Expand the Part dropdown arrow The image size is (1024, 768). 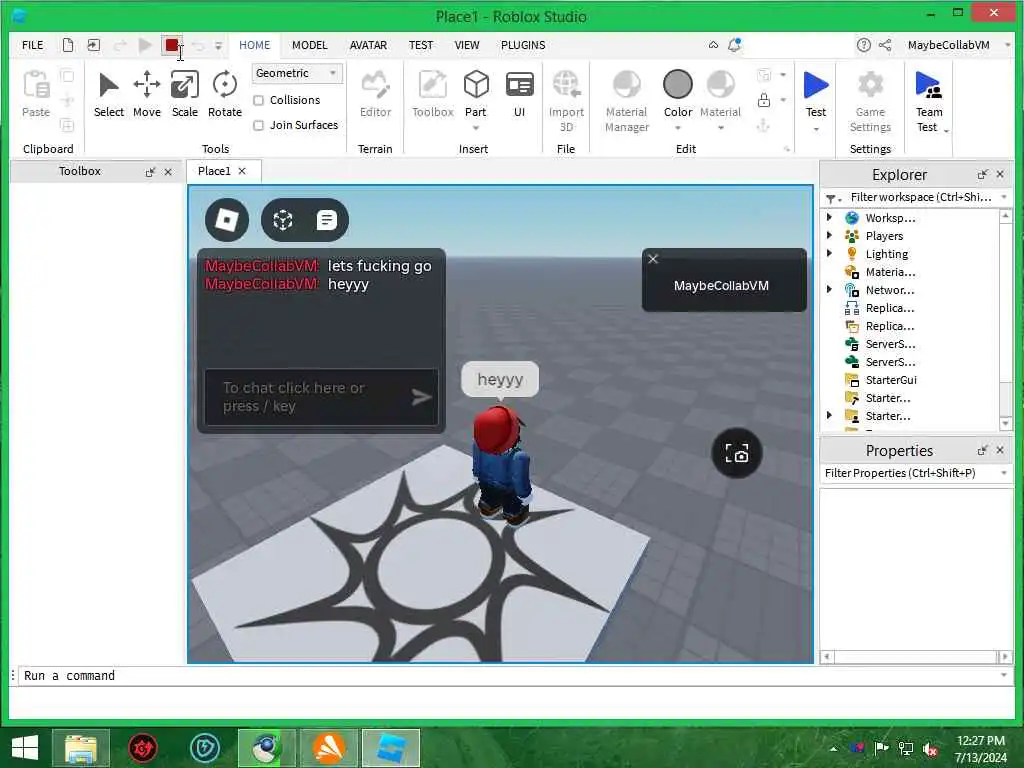click(476, 128)
